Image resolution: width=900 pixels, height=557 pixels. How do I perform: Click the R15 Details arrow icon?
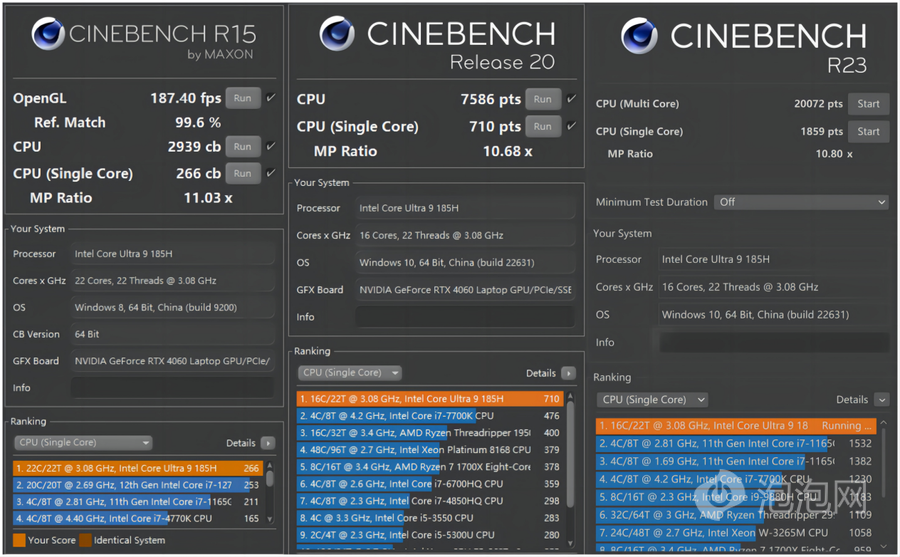(268, 443)
